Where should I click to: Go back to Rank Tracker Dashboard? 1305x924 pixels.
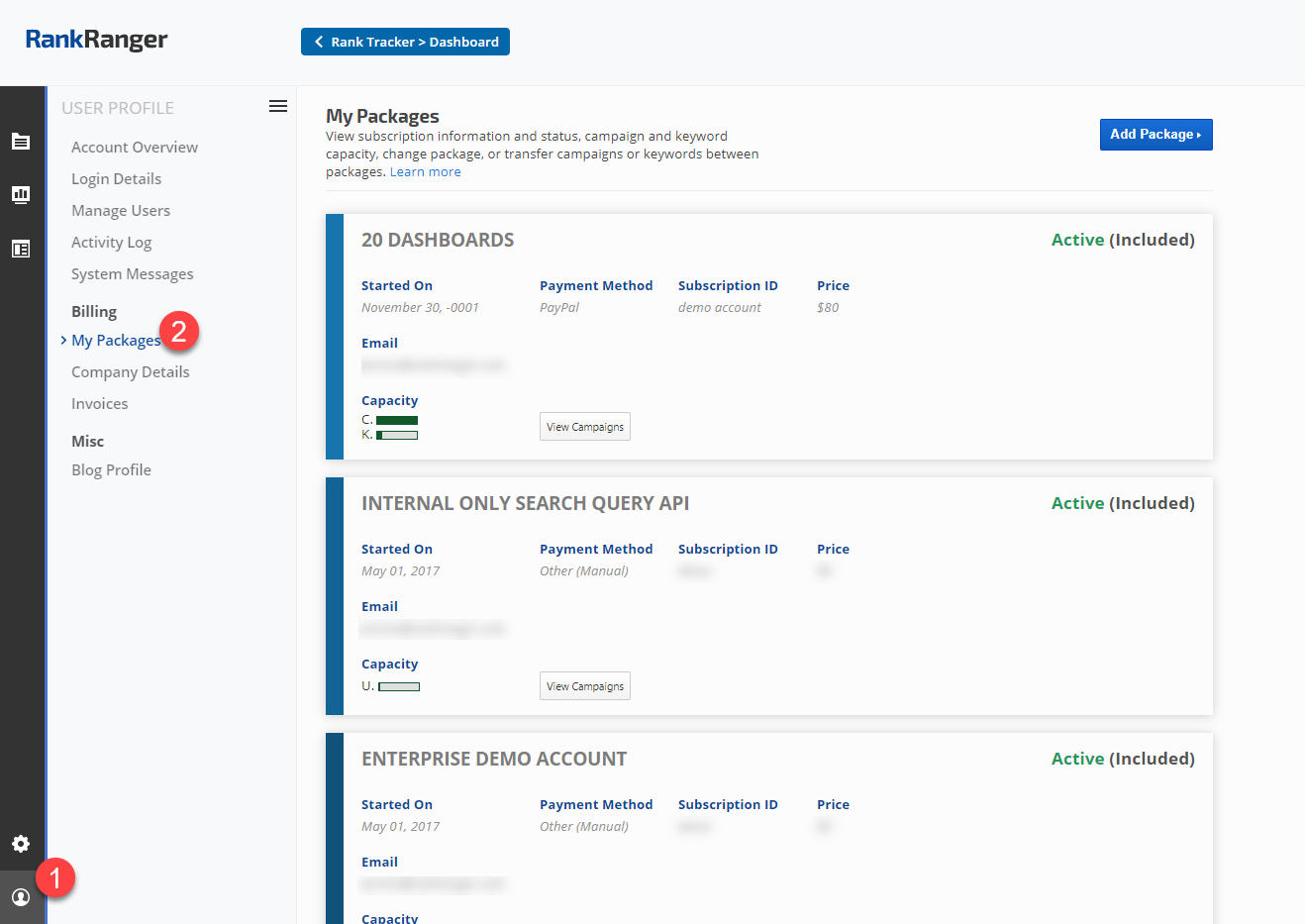click(x=405, y=42)
